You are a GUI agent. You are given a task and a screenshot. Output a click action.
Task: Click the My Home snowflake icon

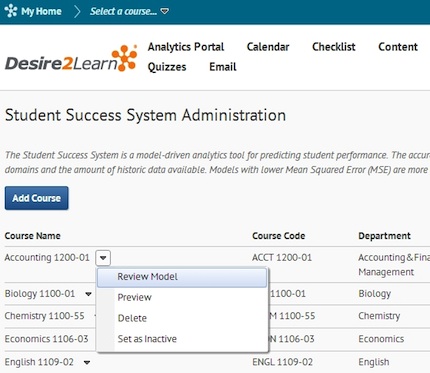(x=11, y=11)
